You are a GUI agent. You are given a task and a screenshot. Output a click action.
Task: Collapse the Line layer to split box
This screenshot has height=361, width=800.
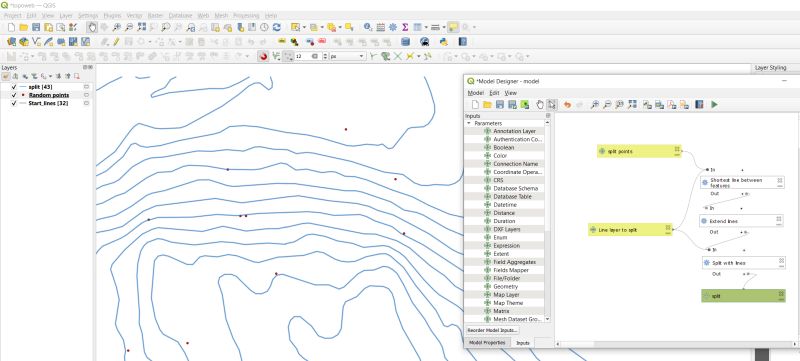pyautogui.click(x=668, y=233)
